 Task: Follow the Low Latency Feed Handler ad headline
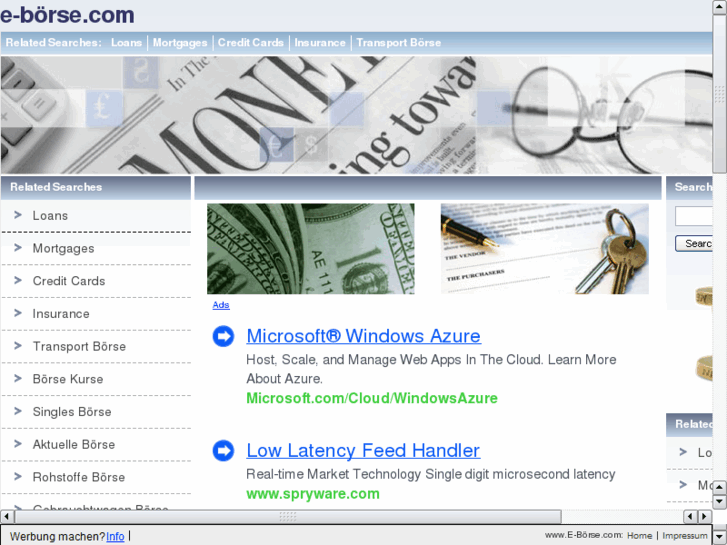click(363, 450)
